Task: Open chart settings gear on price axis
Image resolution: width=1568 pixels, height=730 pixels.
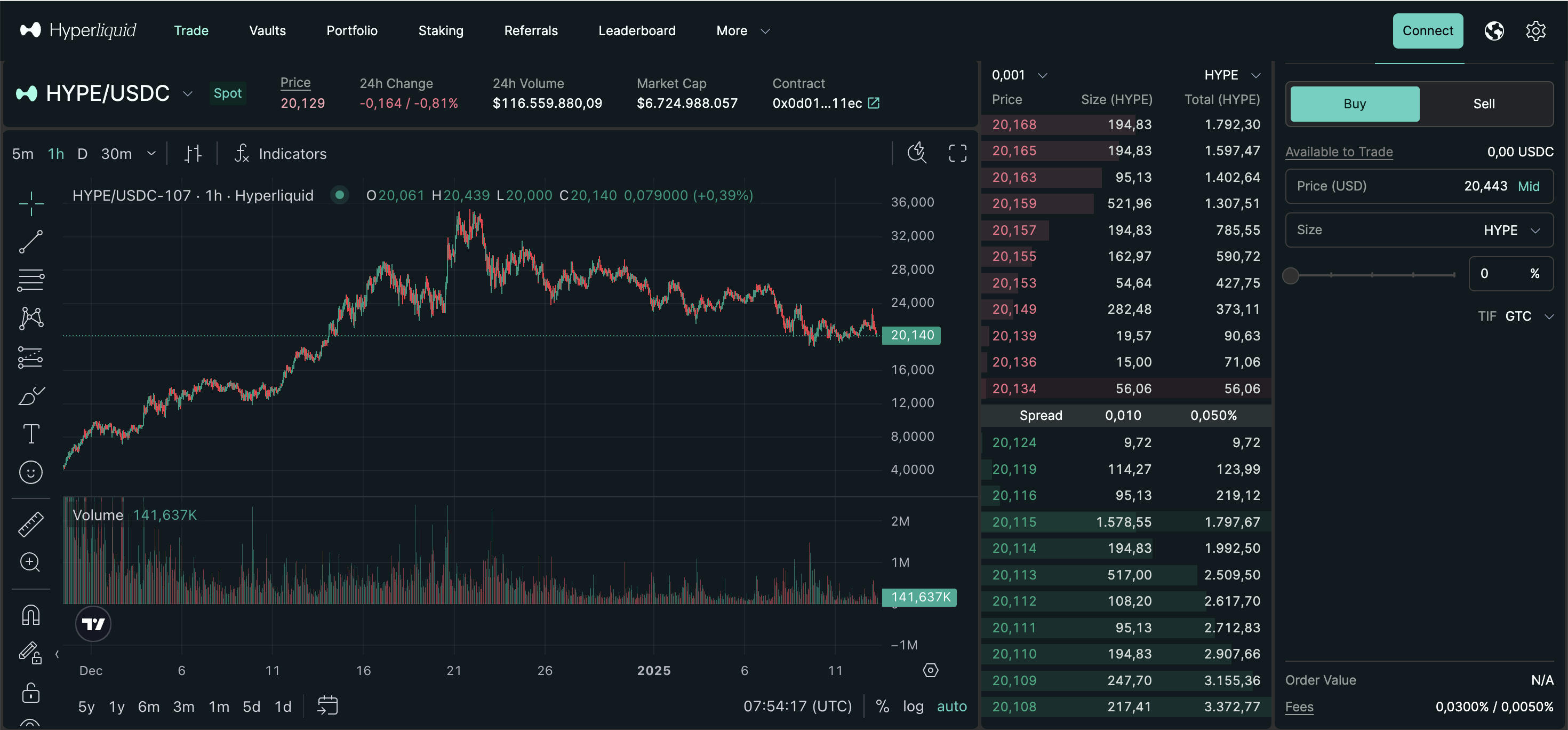Action: click(930, 670)
